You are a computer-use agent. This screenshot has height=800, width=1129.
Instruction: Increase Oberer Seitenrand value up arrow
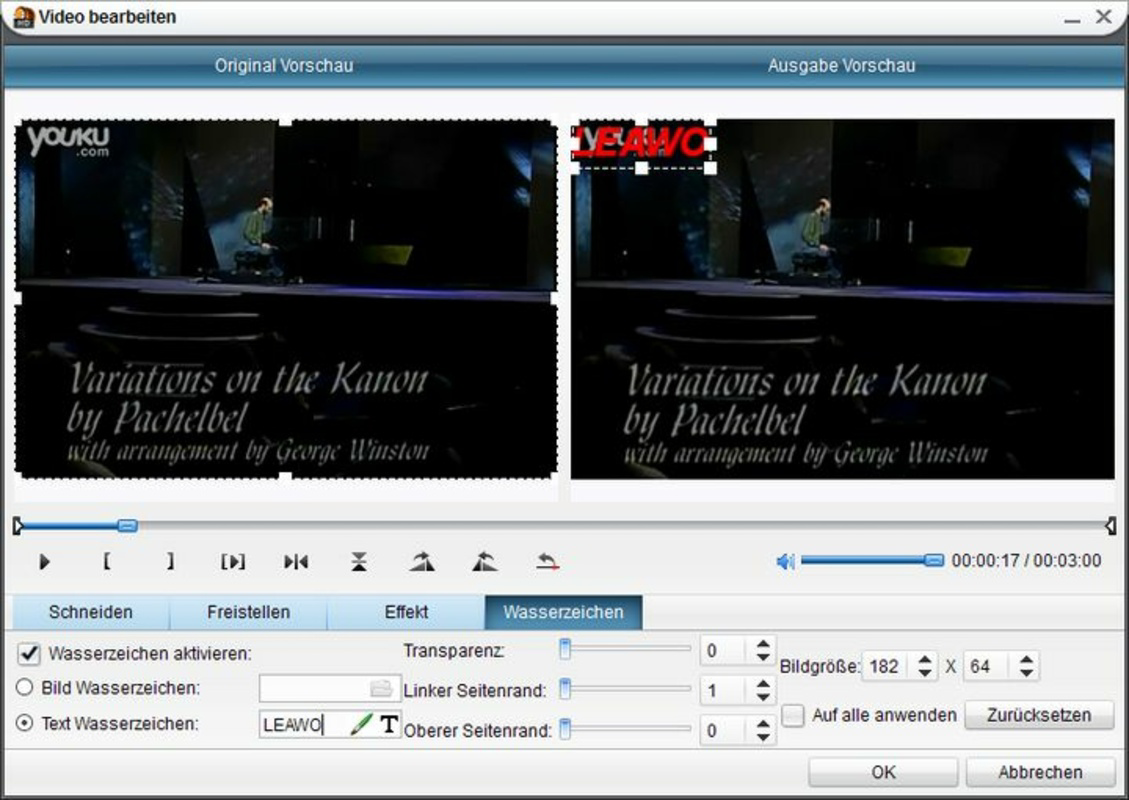763,724
